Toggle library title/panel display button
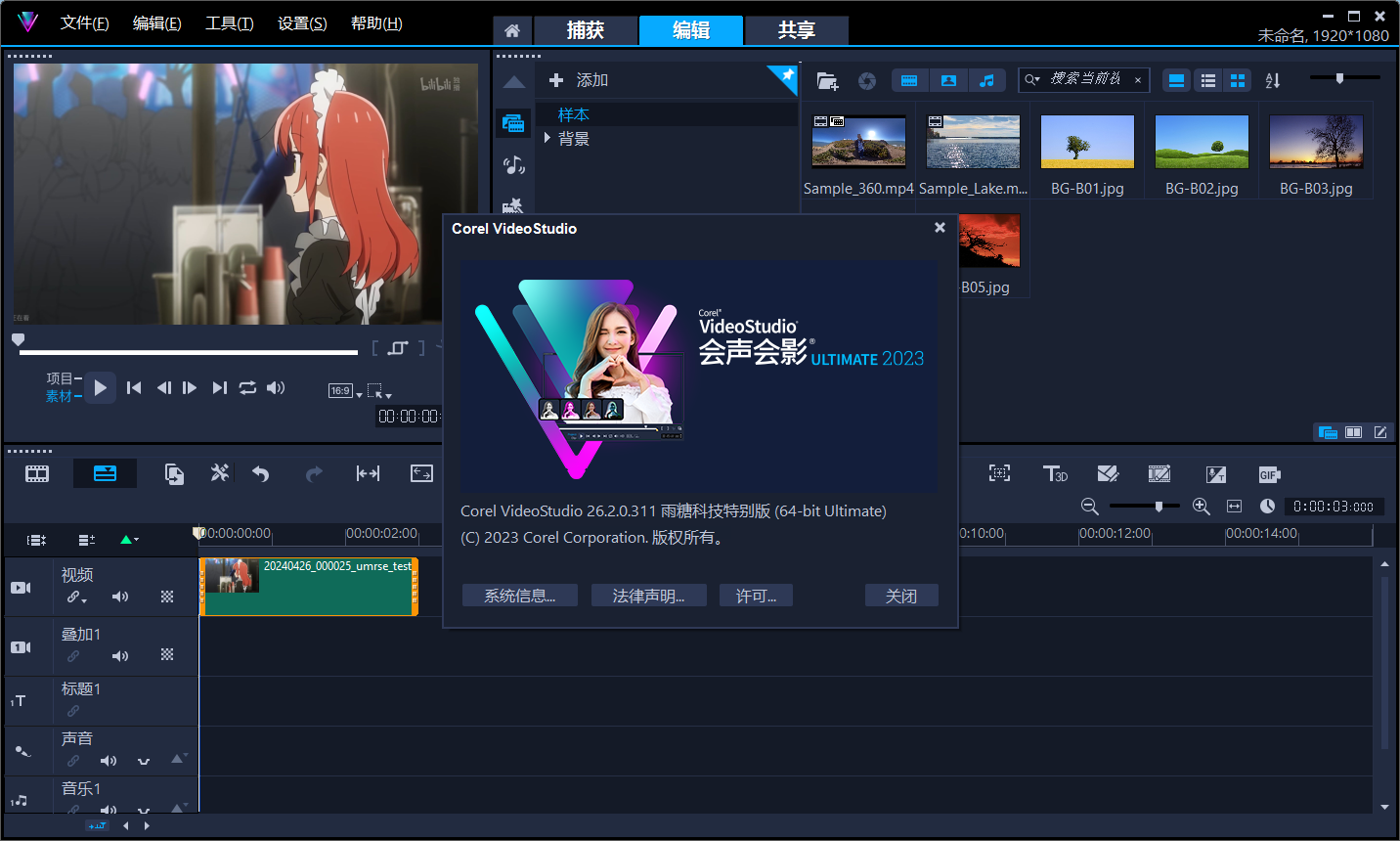Screen dimensions: 1400x841 click(x=1177, y=81)
